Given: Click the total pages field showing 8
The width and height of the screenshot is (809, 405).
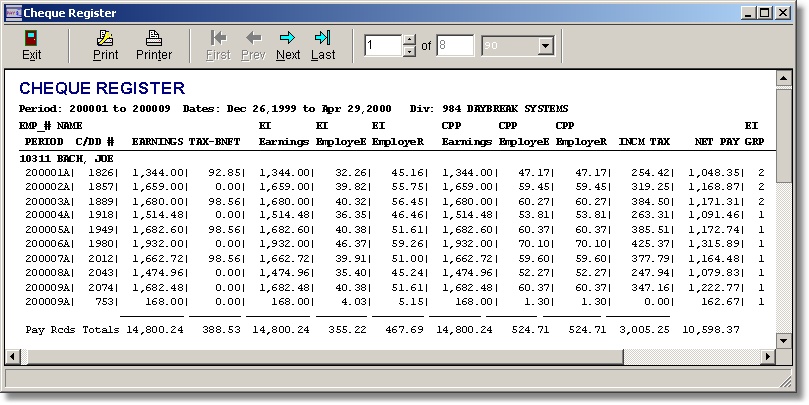Looking at the screenshot, I should [455, 45].
